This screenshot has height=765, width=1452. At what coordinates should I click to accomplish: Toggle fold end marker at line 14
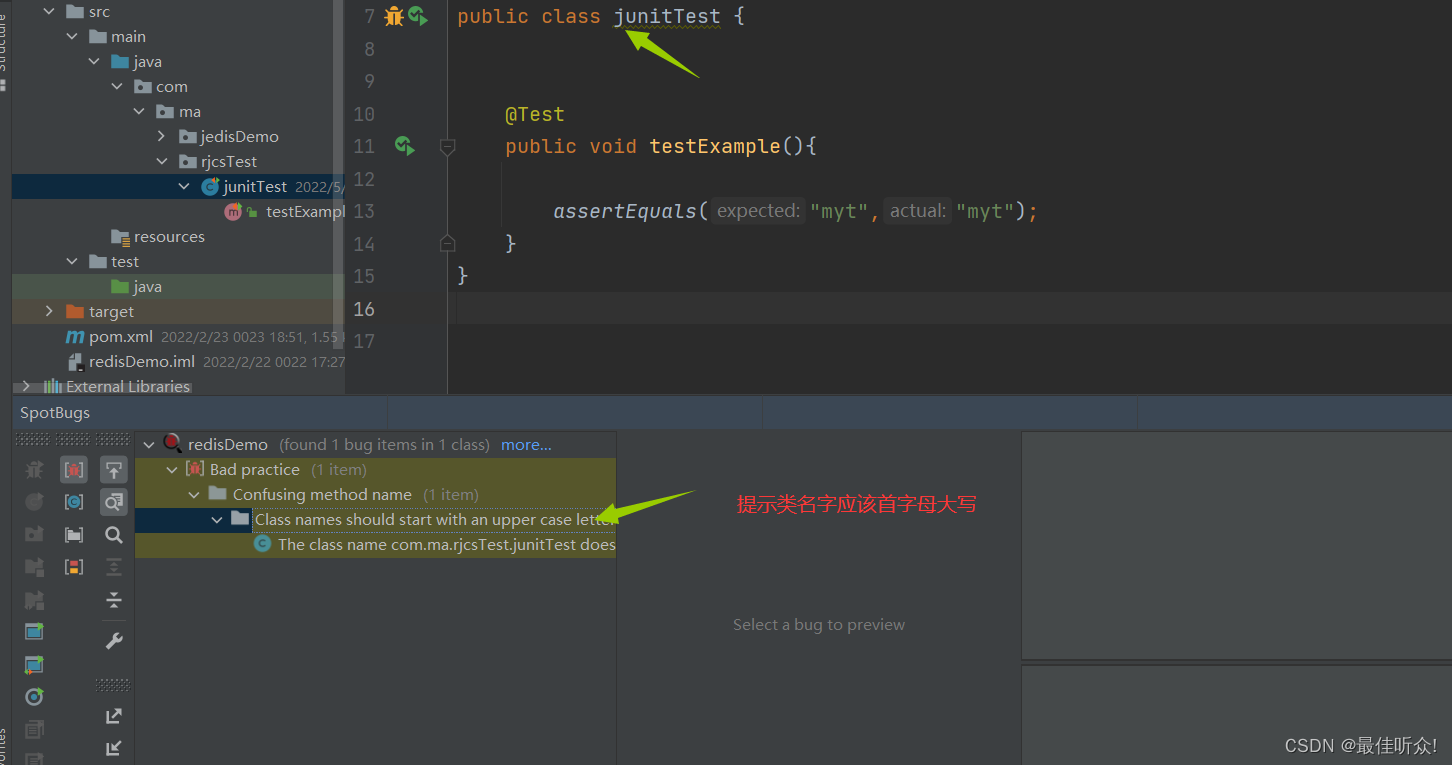coord(447,243)
